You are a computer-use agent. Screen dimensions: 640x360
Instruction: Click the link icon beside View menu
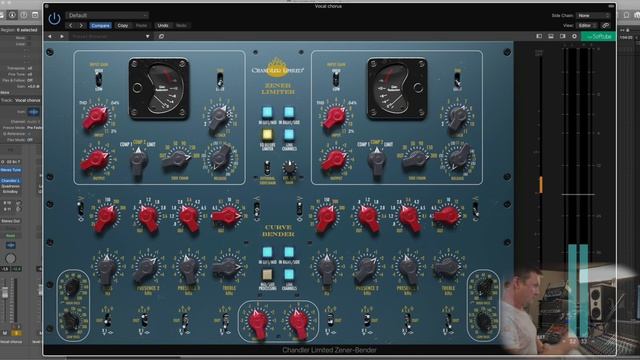(x=606, y=25)
